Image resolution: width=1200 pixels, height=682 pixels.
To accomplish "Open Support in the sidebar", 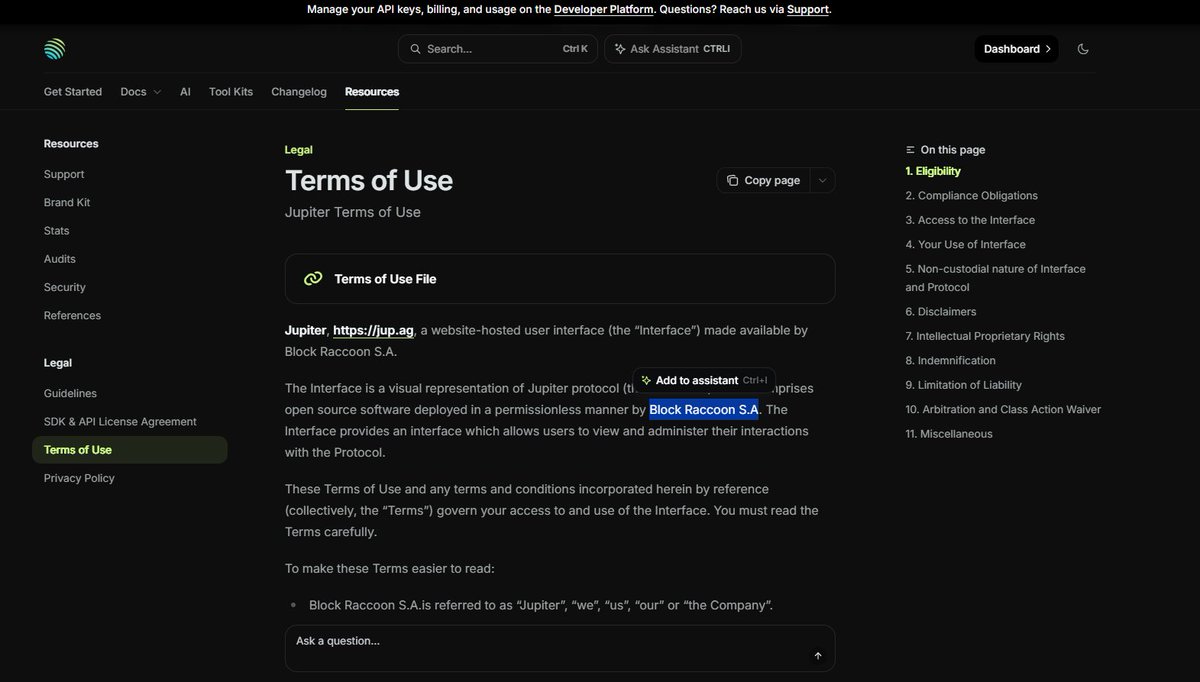I will point(64,174).
